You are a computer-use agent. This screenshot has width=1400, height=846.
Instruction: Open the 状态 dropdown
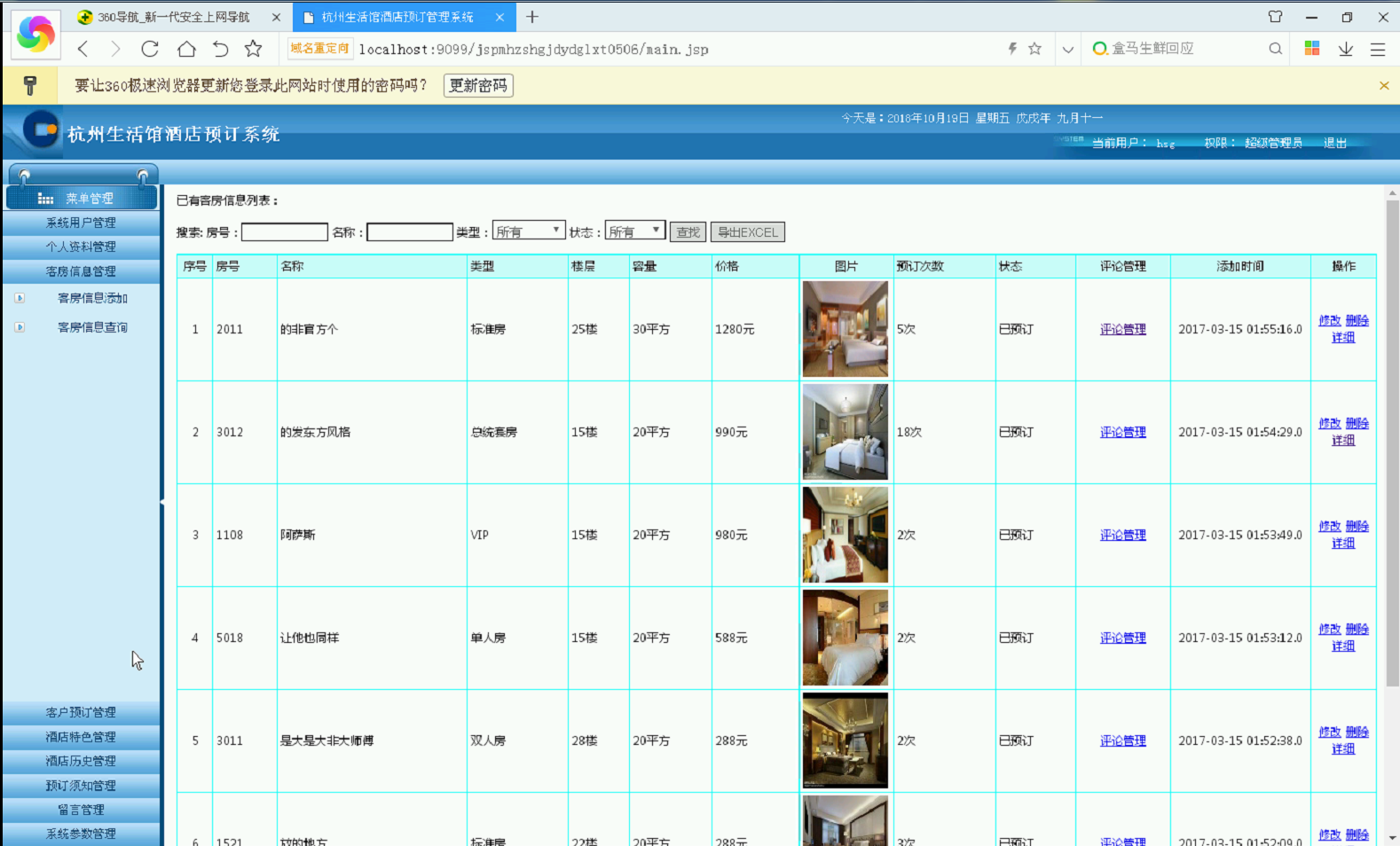pyautogui.click(x=635, y=231)
